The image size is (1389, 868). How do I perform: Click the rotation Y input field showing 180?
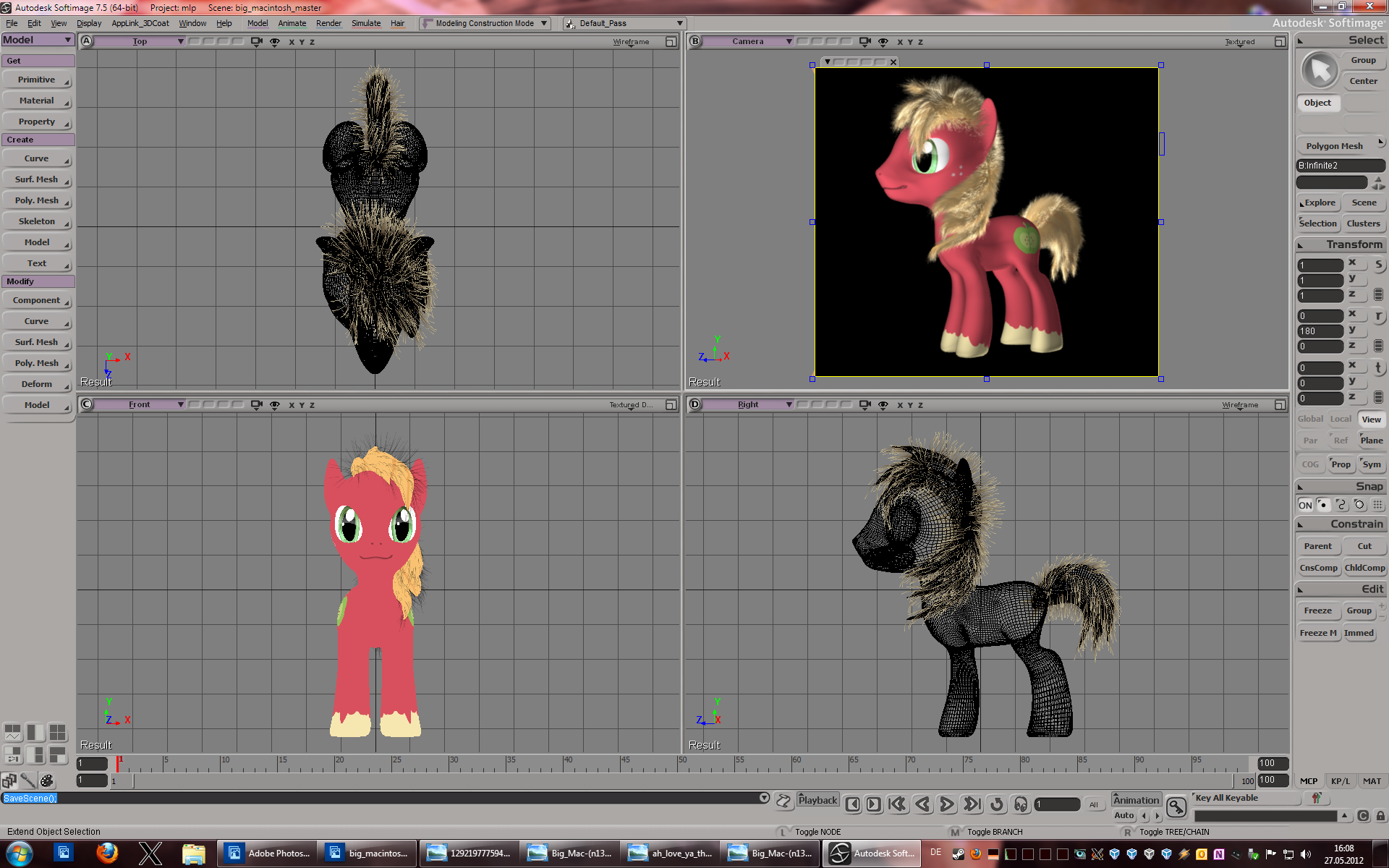coord(1320,331)
